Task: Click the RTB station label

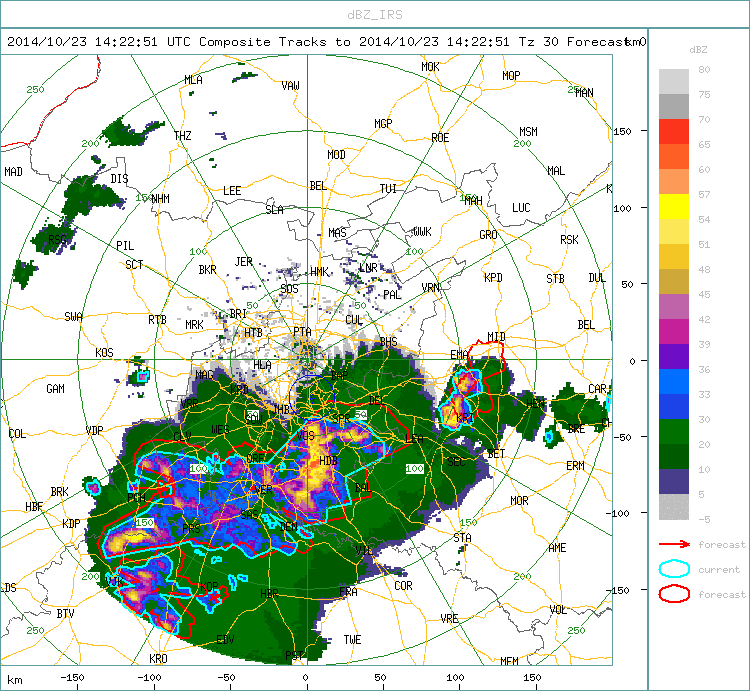Action: (157, 319)
